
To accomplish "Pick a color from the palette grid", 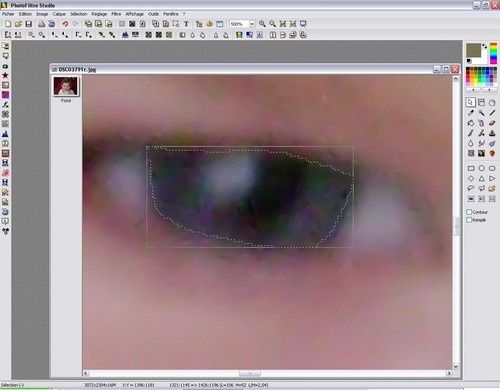I will tap(481, 76).
